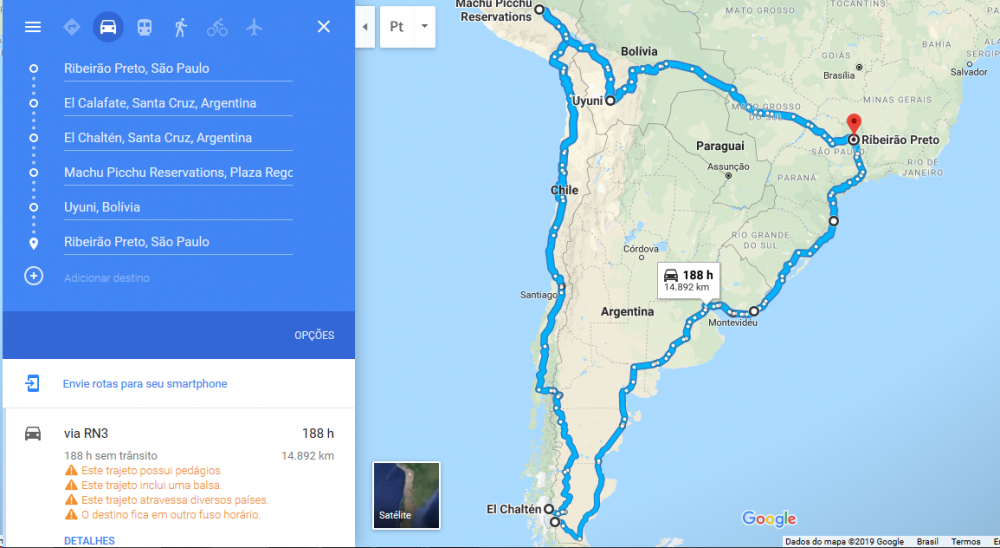Screen dimensions: 1000x548
Task: Switch to walking directions mode
Action: (x=181, y=27)
